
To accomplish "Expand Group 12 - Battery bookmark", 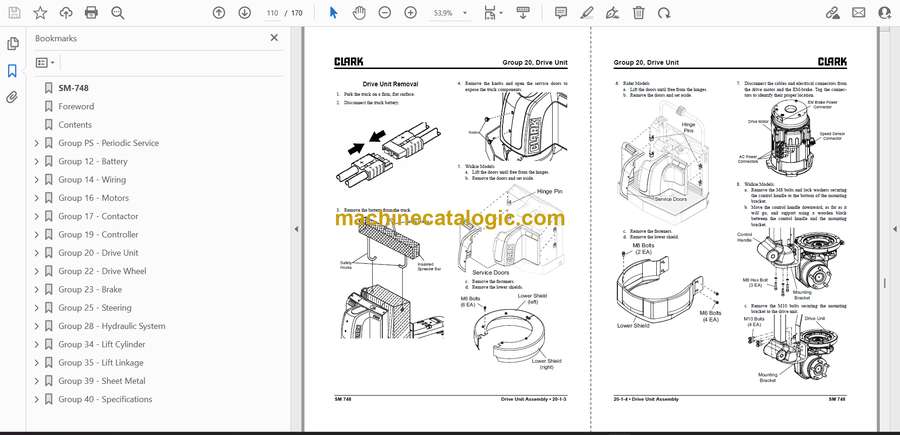I will pyautogui.click(x=37, y=161).
